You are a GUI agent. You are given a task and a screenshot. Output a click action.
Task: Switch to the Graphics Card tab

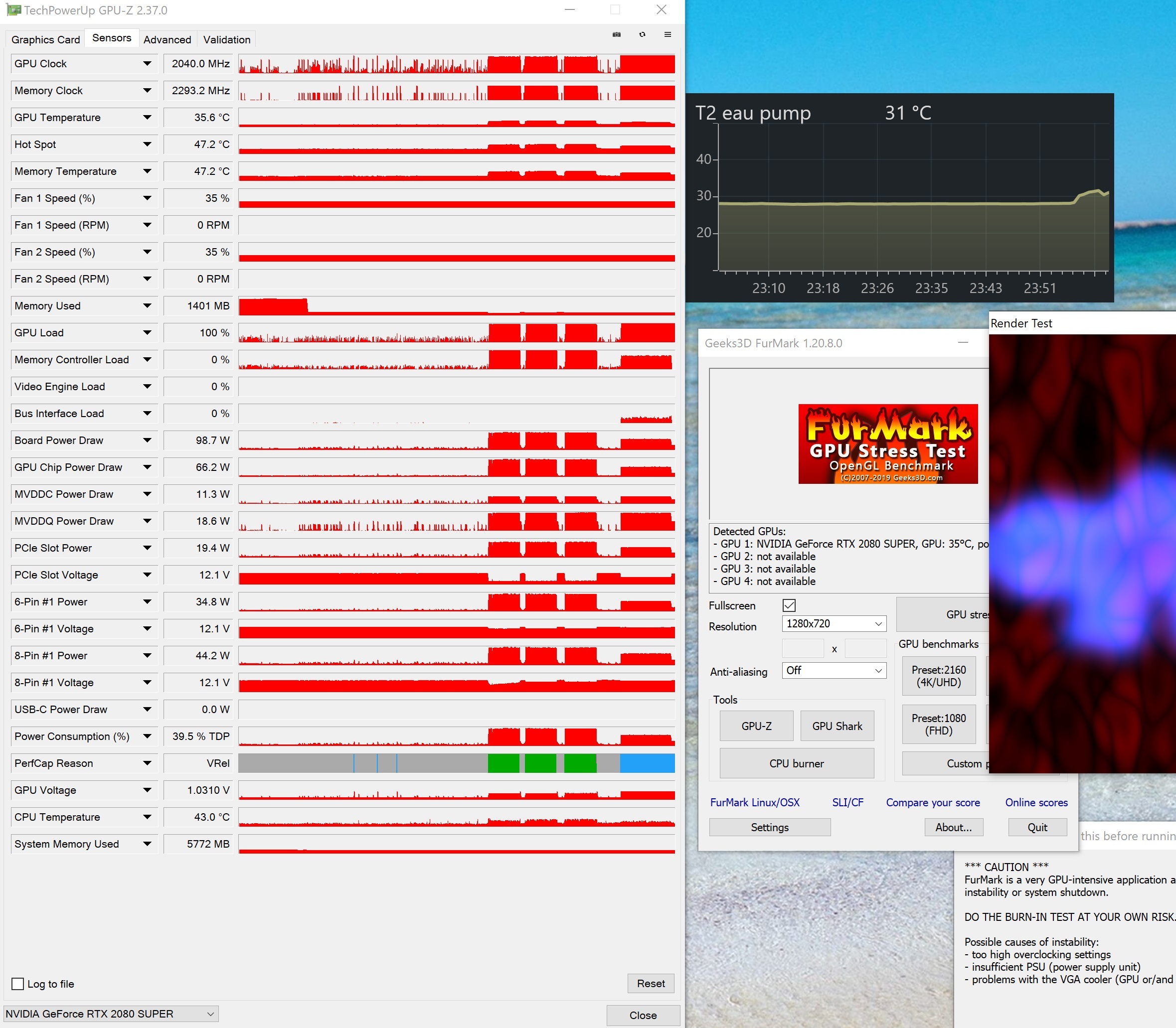click(x=45, y=39)
